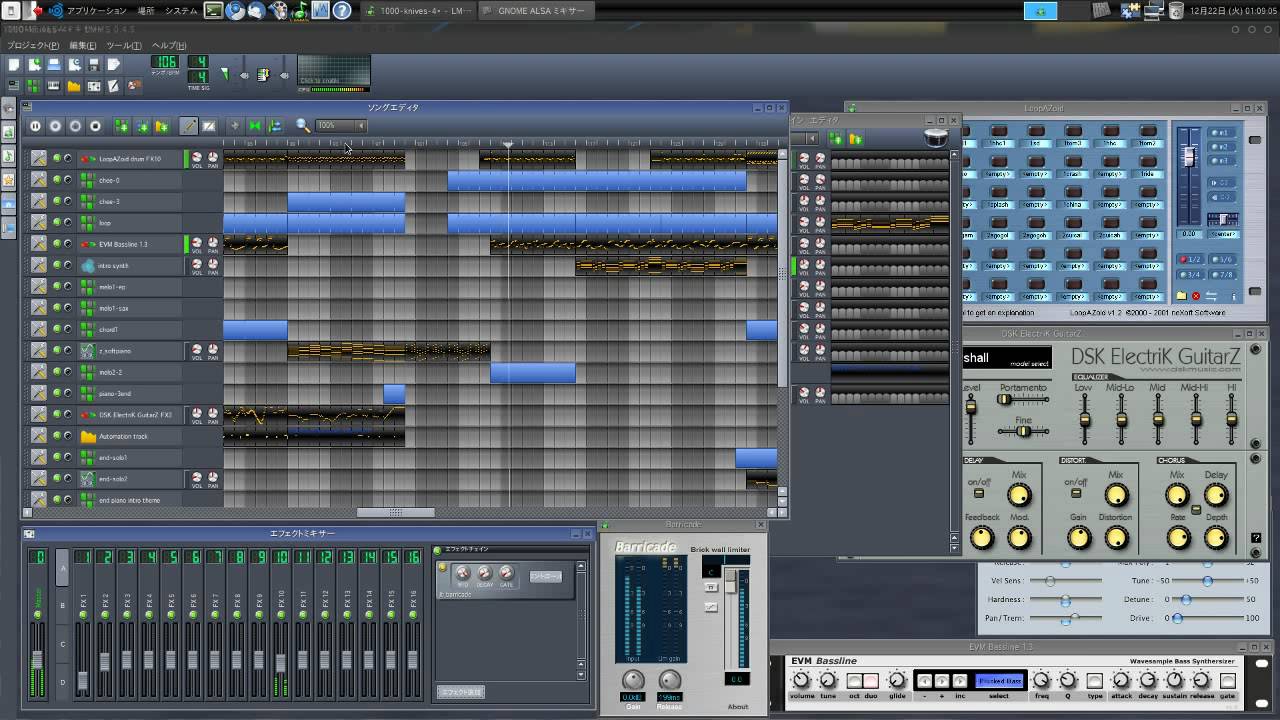Open the help icon in the GNOME panel

click(x=342, y=11)
